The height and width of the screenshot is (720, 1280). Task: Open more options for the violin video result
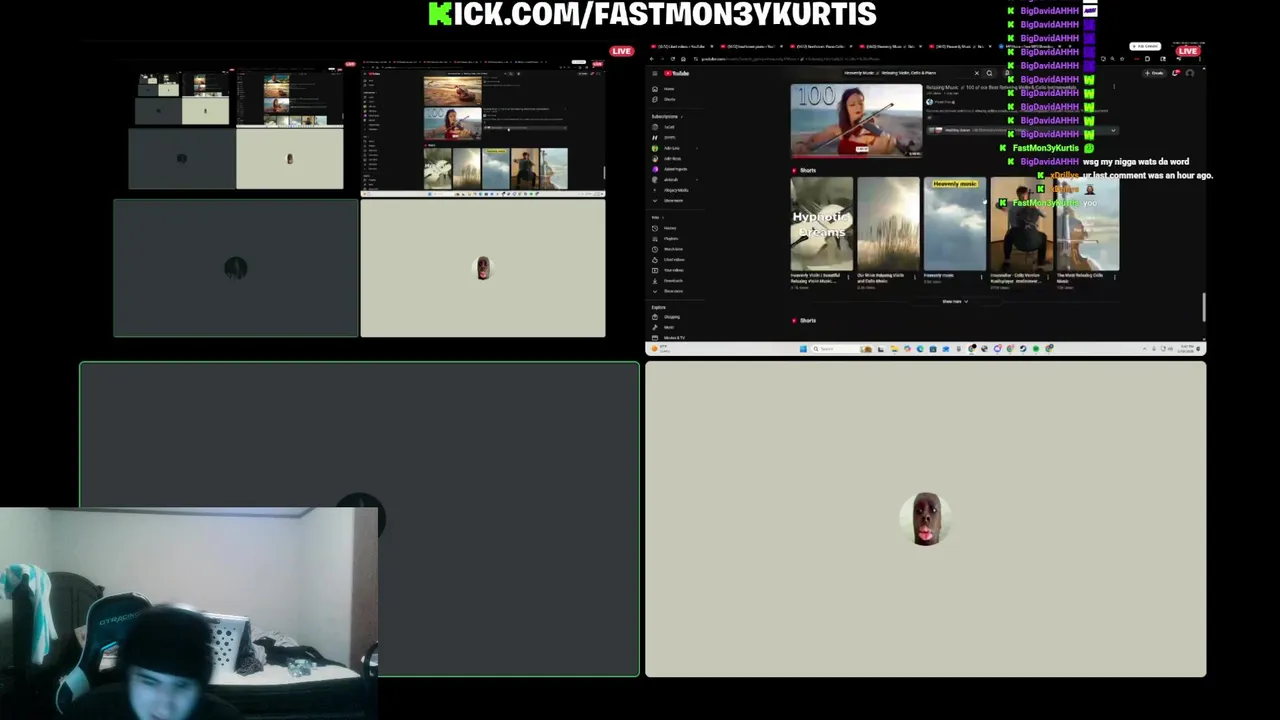pyautogui.click(x=1114, y=87)
